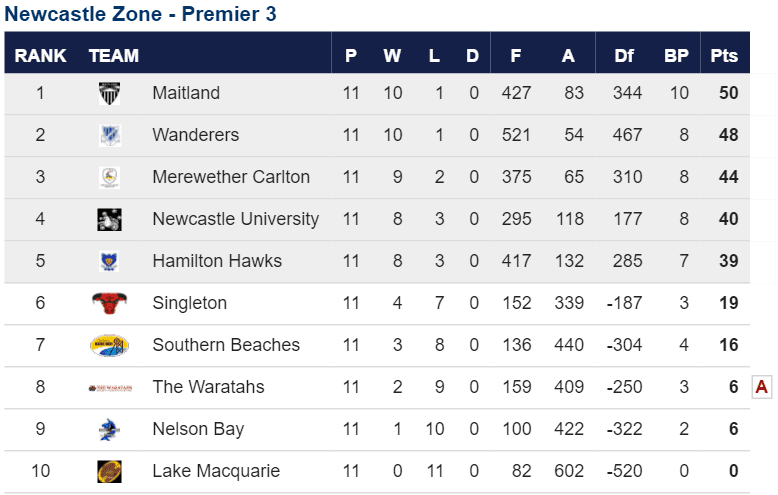This screenshot has height=495, width=778.
Task: Select the Newcastle University team name
Action: coord(236,219)
